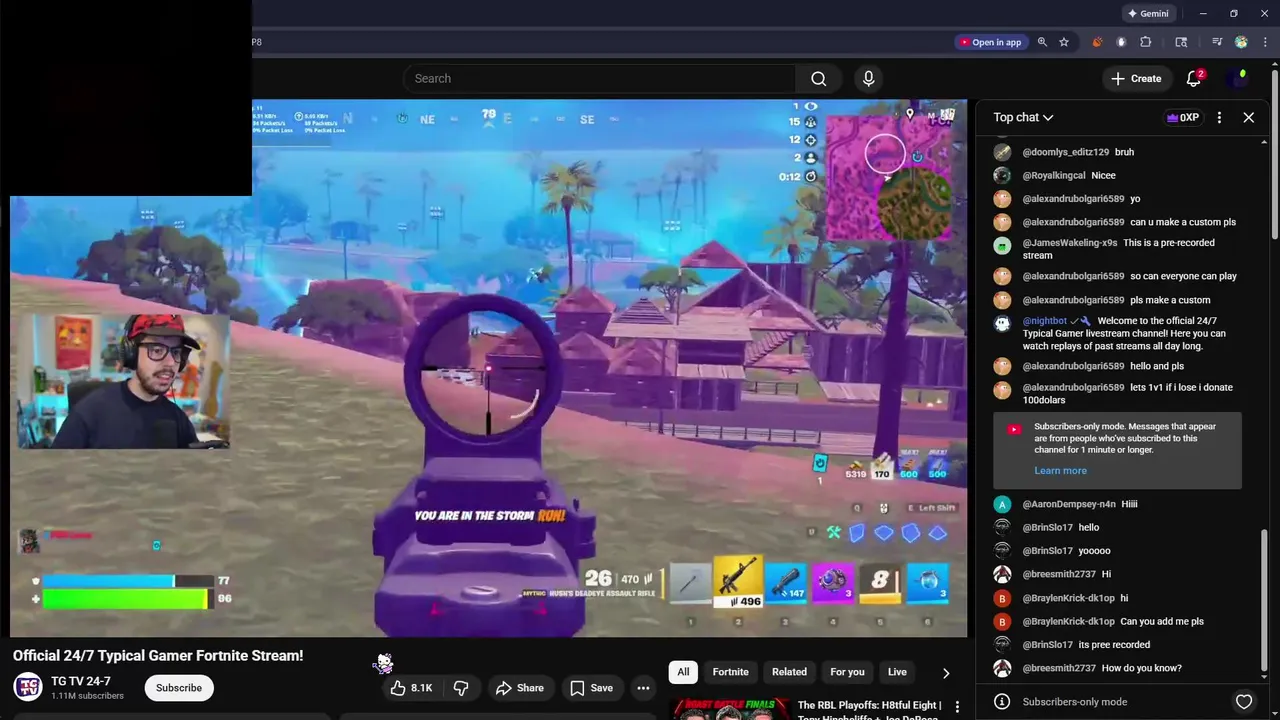
Task: Click the subscribers-only mode info icon
Action: [x=1002, y=702]
